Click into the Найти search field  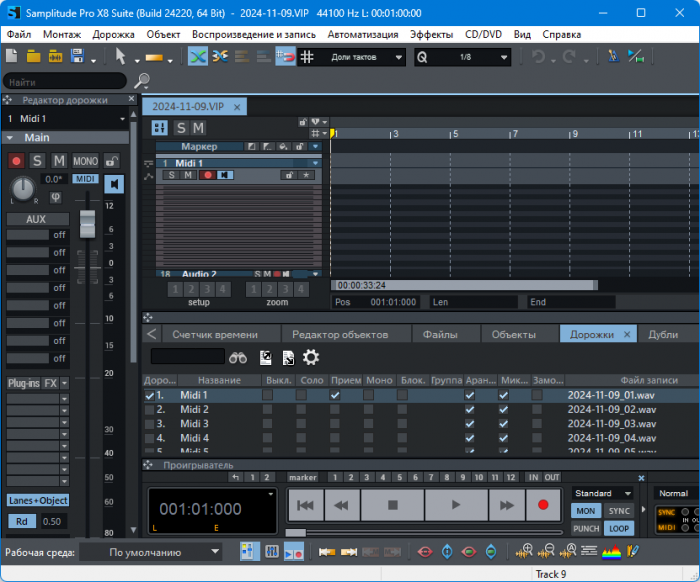(65, 81)
